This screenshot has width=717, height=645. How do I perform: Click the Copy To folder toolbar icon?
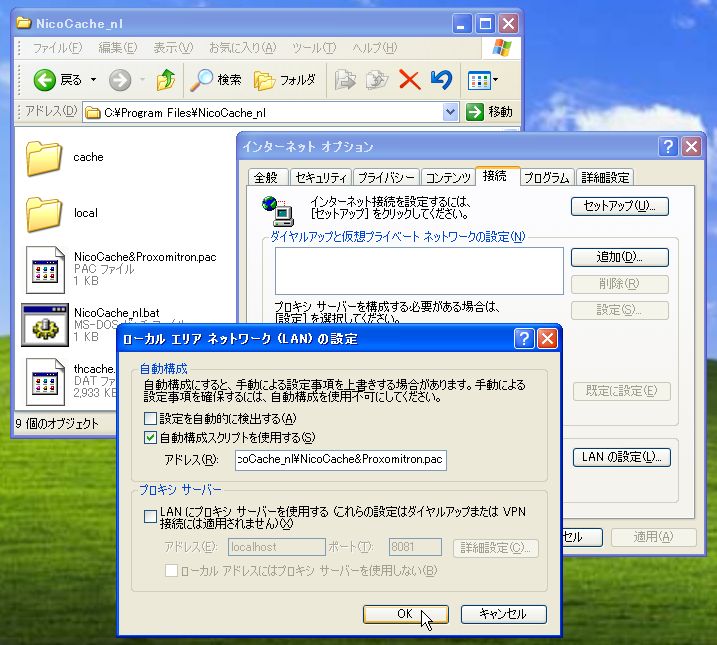(377, 80)
